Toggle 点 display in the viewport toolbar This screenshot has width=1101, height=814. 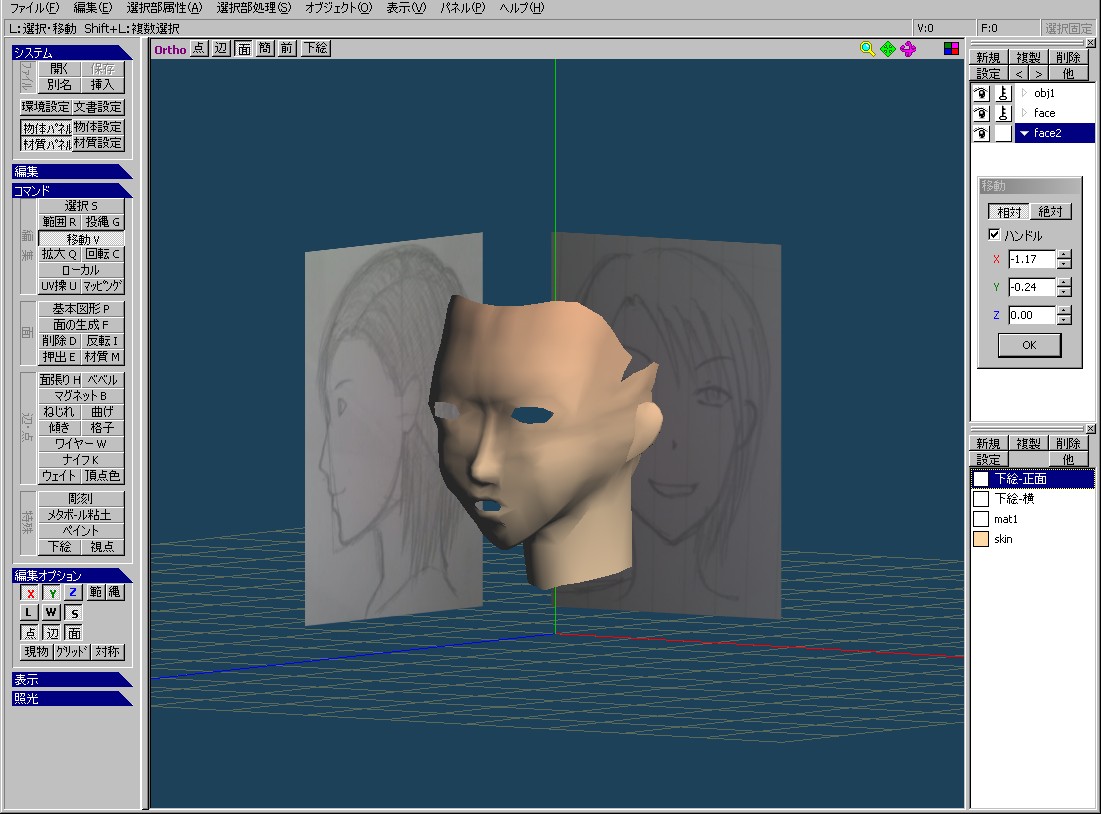point(199,48)
